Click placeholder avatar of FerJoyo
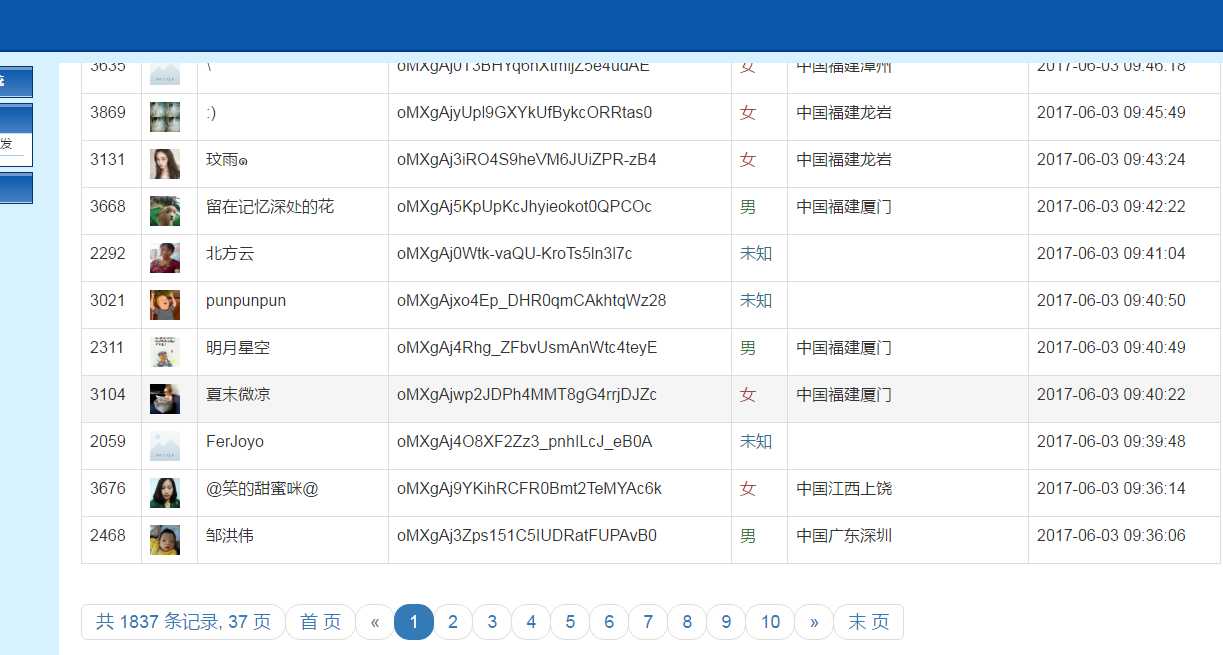1223x655 pixels. click(x=165, y=446)
